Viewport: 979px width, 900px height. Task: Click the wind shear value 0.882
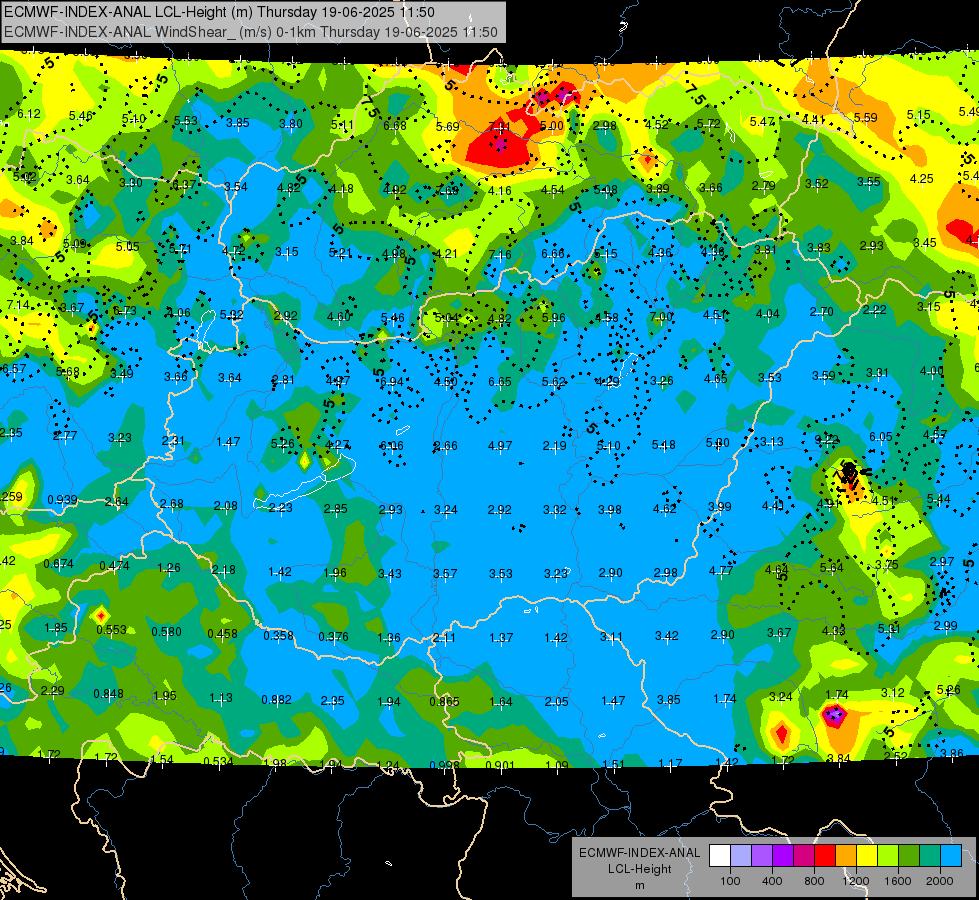tap(277, 700)
